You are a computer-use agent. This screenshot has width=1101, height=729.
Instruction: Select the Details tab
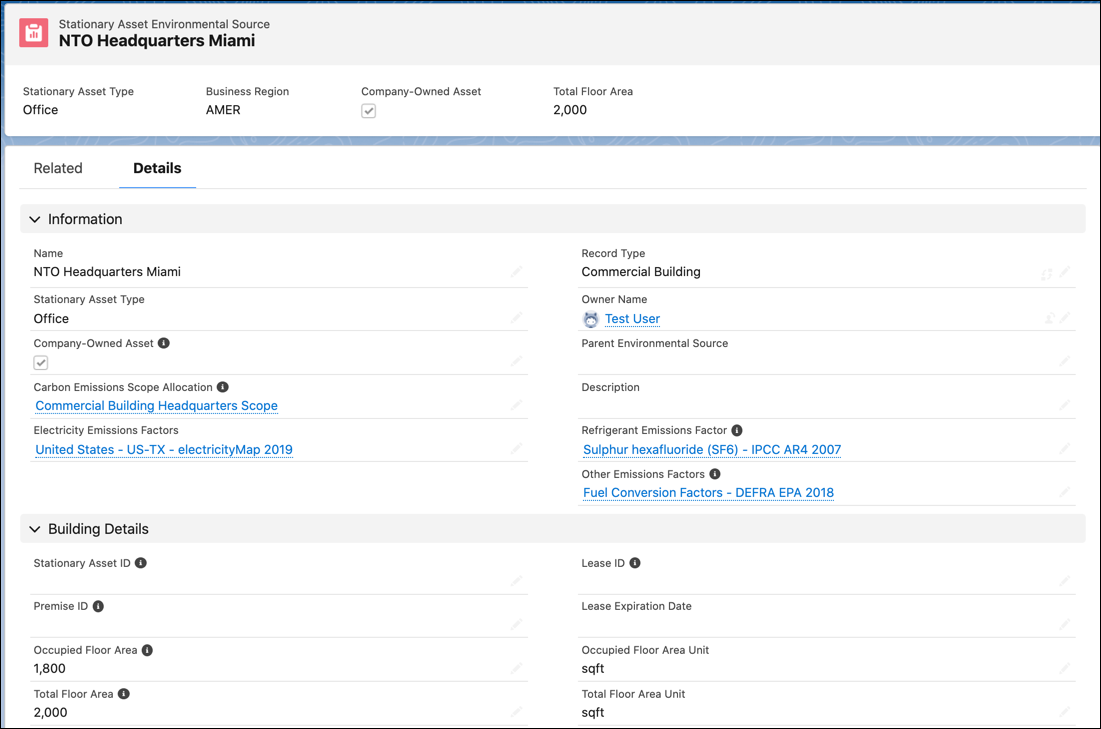(x=157, y=169)
